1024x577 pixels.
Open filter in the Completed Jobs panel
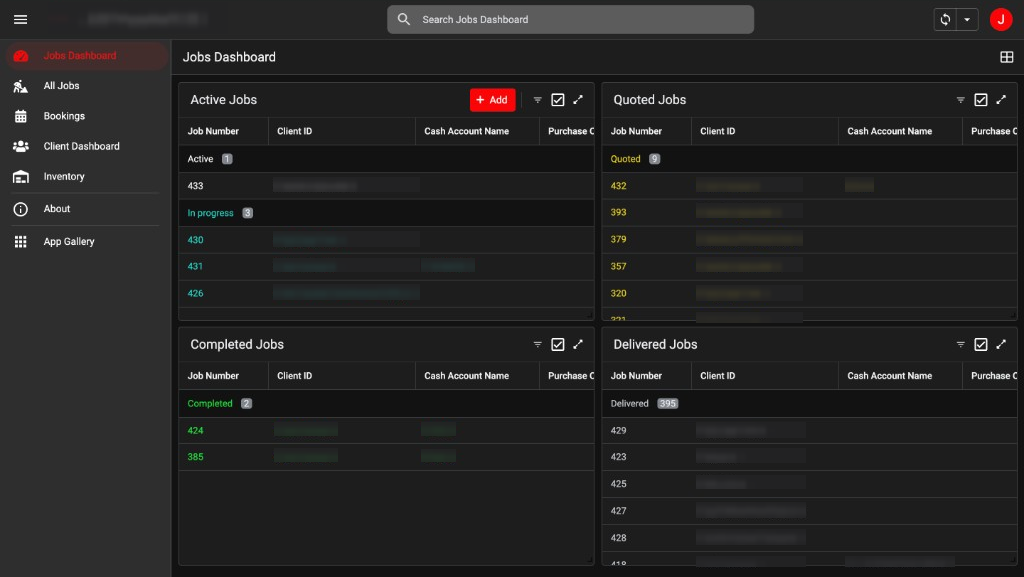(537, 345)
